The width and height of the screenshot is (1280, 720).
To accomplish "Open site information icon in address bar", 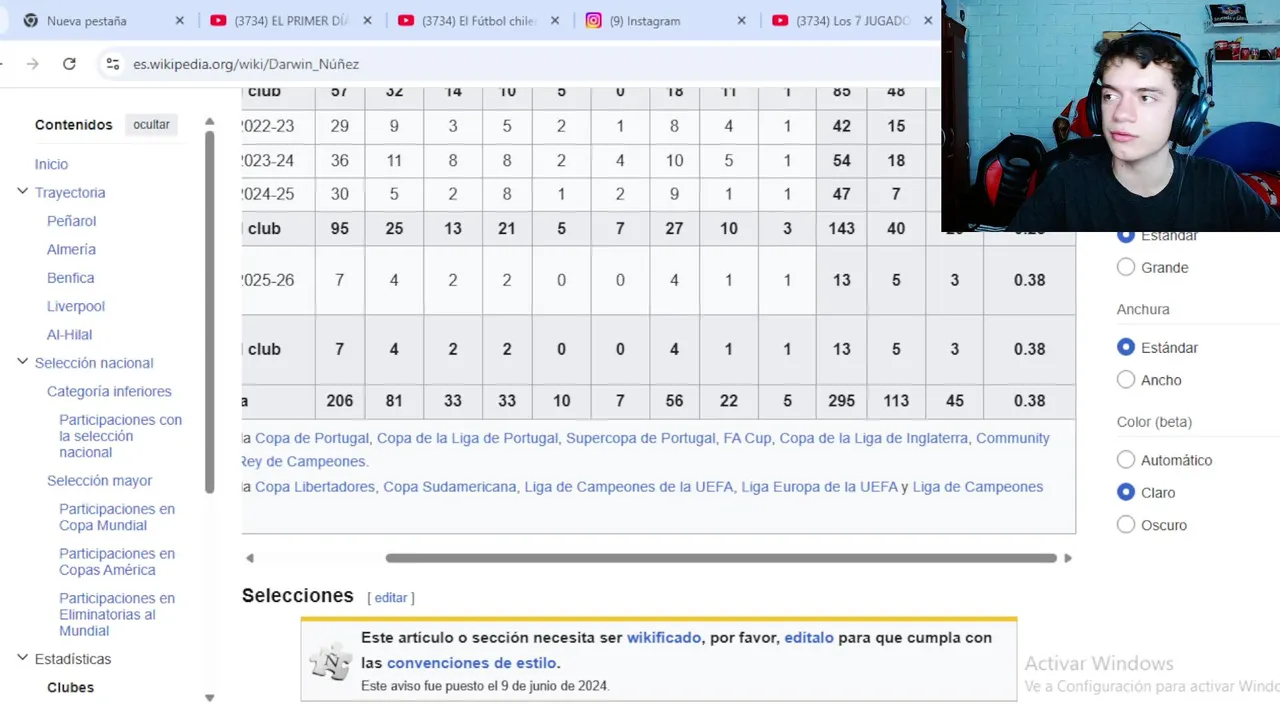I will click(x=113, y=64).
